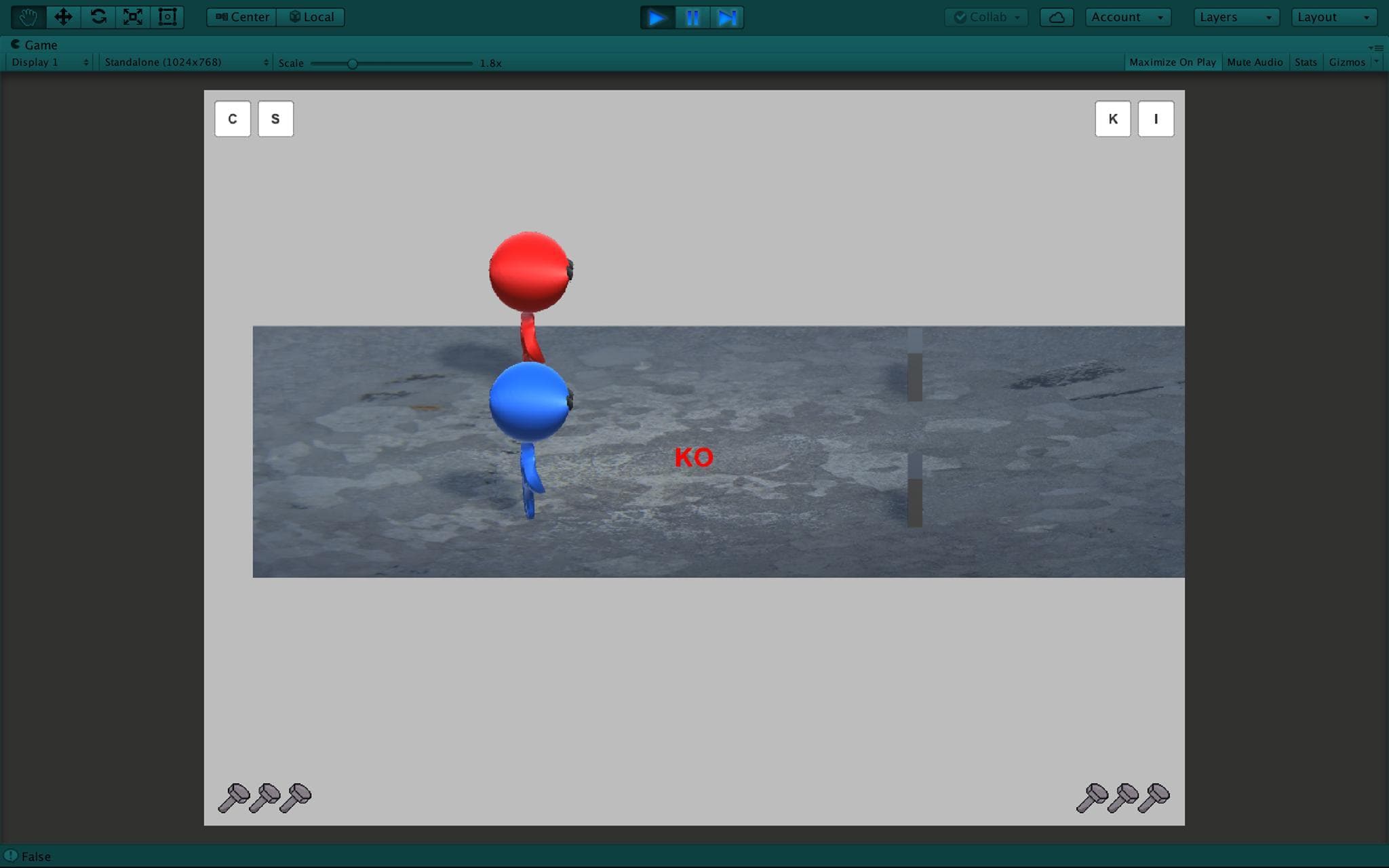Toggle the Local handle rotation button

pyautogui.click(x=311, y=17)
